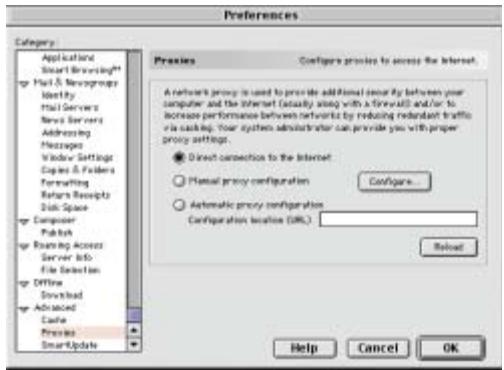Click the category list scroll down arrow

pos(134,344)
